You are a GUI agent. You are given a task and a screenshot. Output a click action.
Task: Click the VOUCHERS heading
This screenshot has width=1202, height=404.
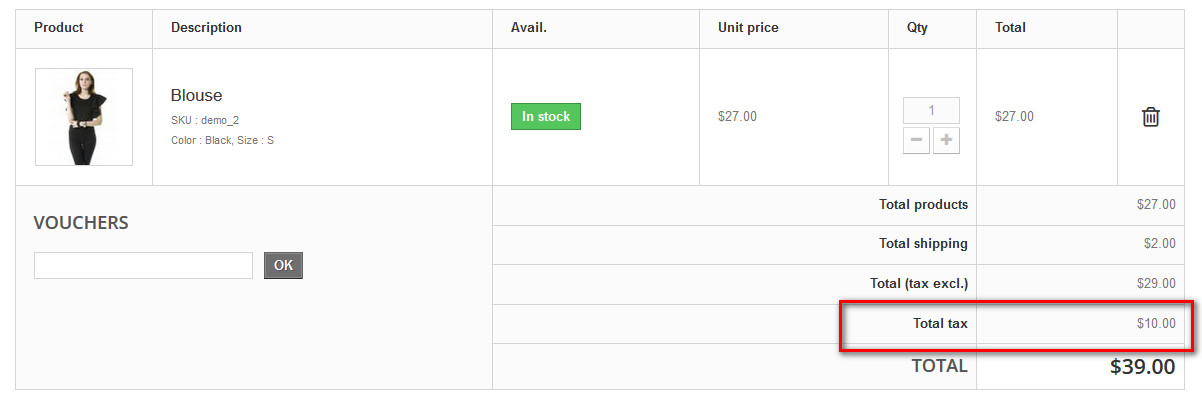click(x=81, y=223)
